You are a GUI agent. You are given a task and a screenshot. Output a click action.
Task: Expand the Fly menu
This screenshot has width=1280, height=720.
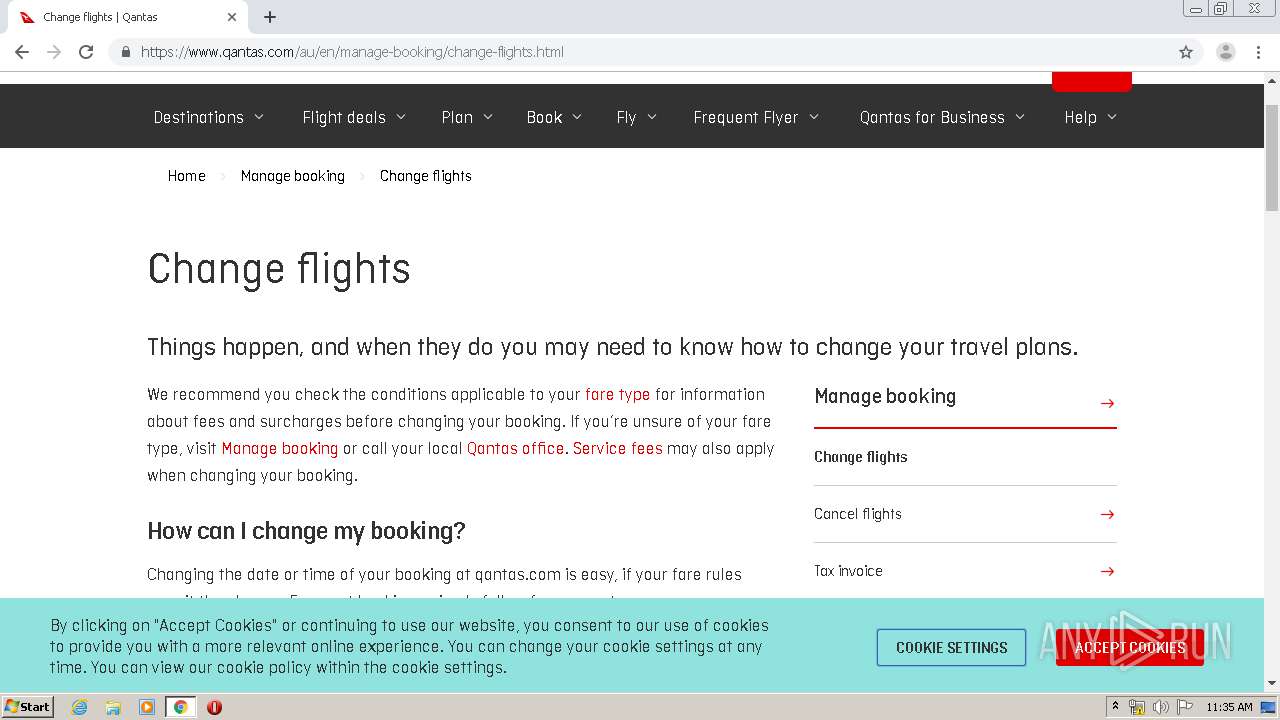637,117
